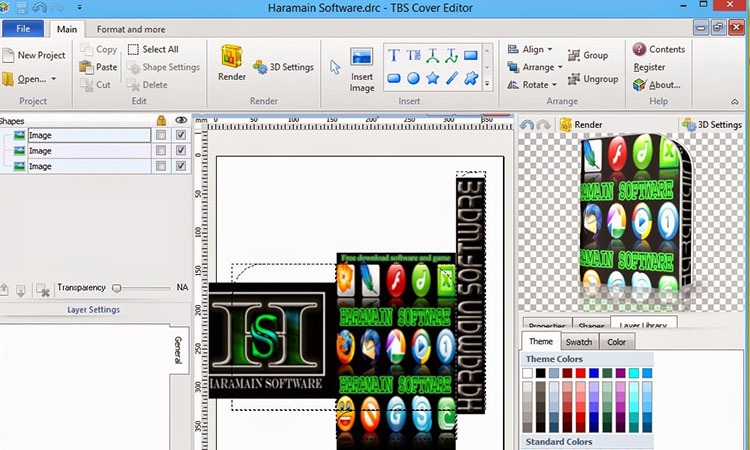The height and width of the screenshot is (450, 750).
Task: Toggle visibility of the third Image layer
Action: (x=181, y=166)
